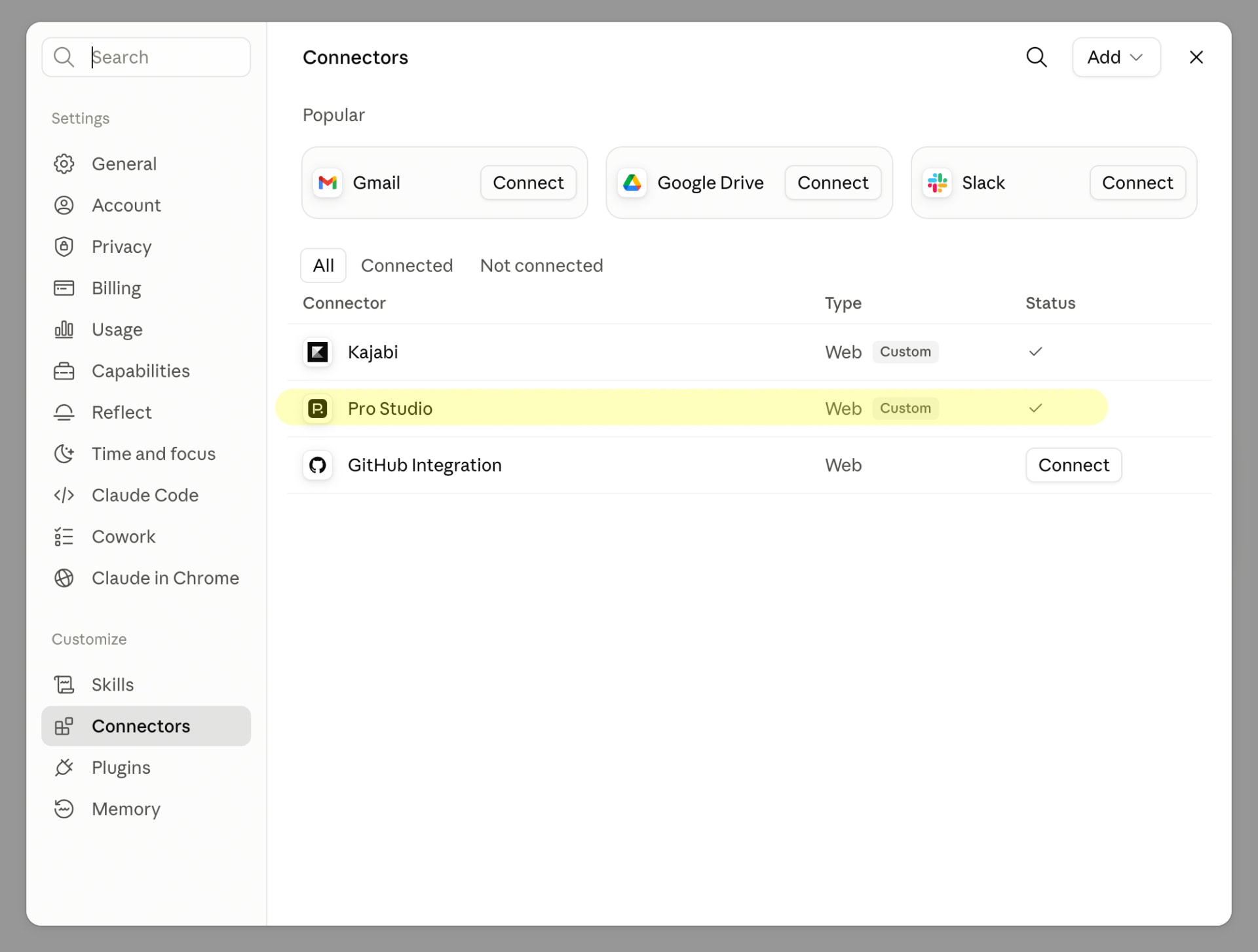Click the Slack logo icon
This screenshot has height=952, width=1258.
tap(937, 183)
